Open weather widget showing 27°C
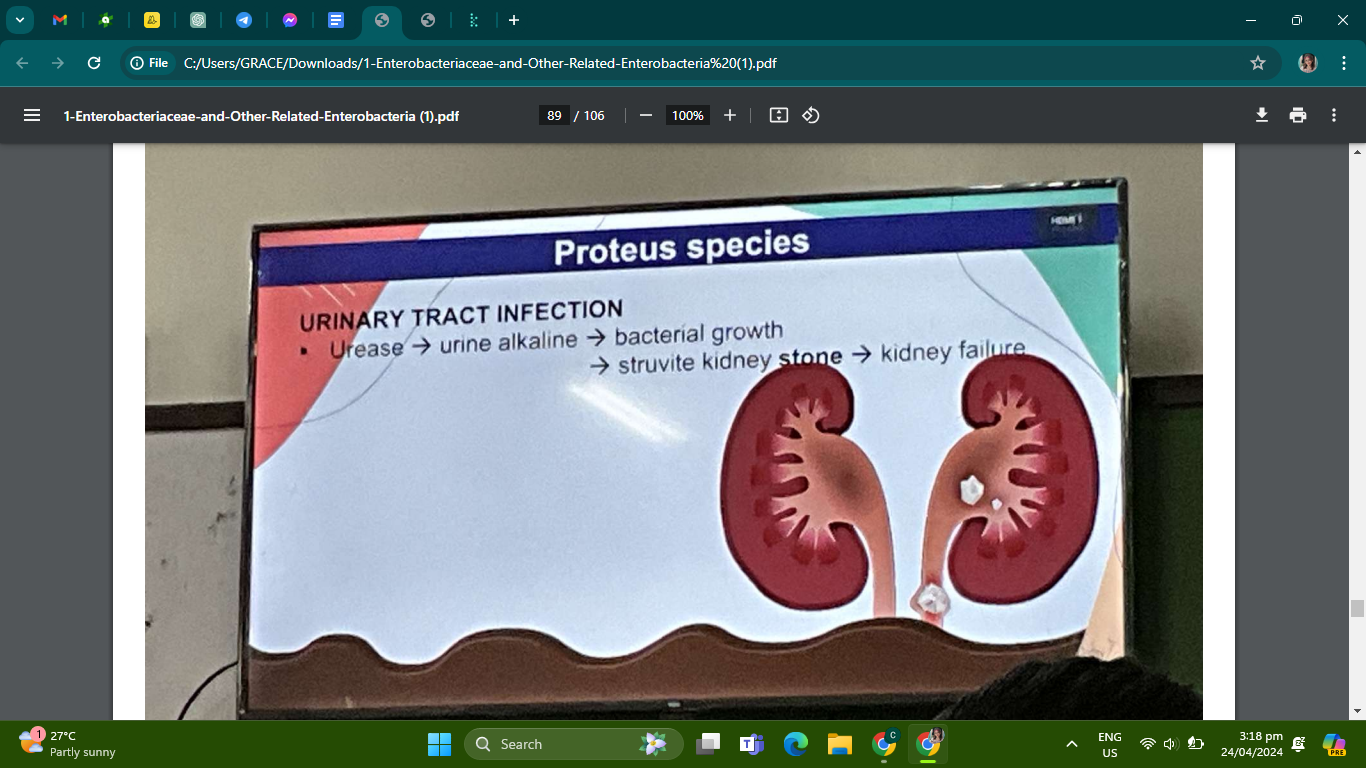Screen dimensions: 1366x768 (68, 743)
